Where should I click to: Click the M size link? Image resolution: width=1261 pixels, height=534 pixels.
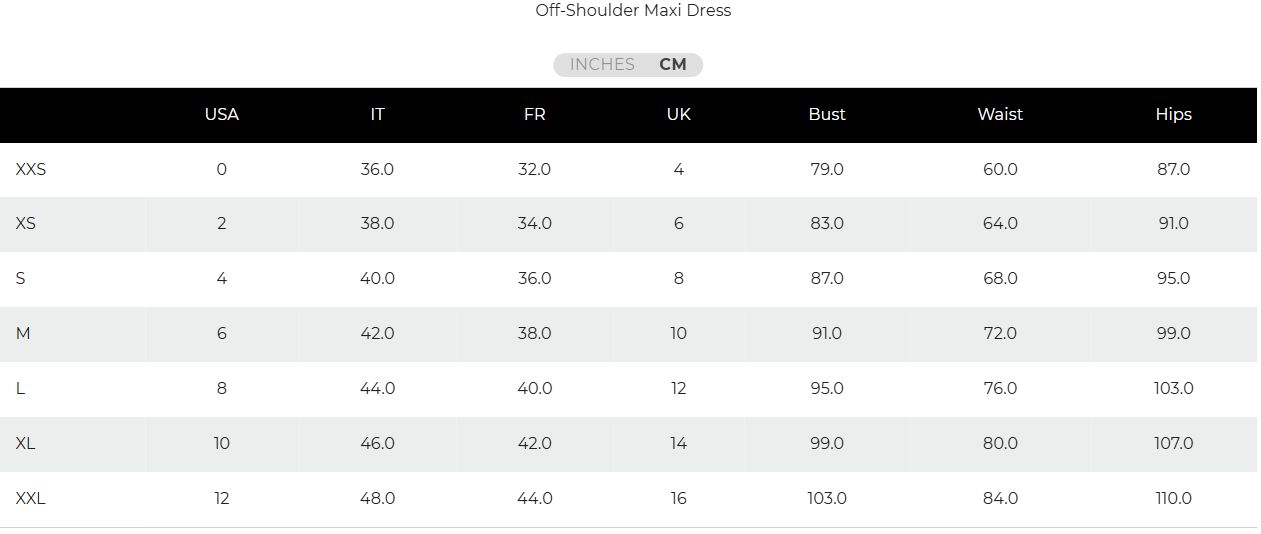pos(23,333)
